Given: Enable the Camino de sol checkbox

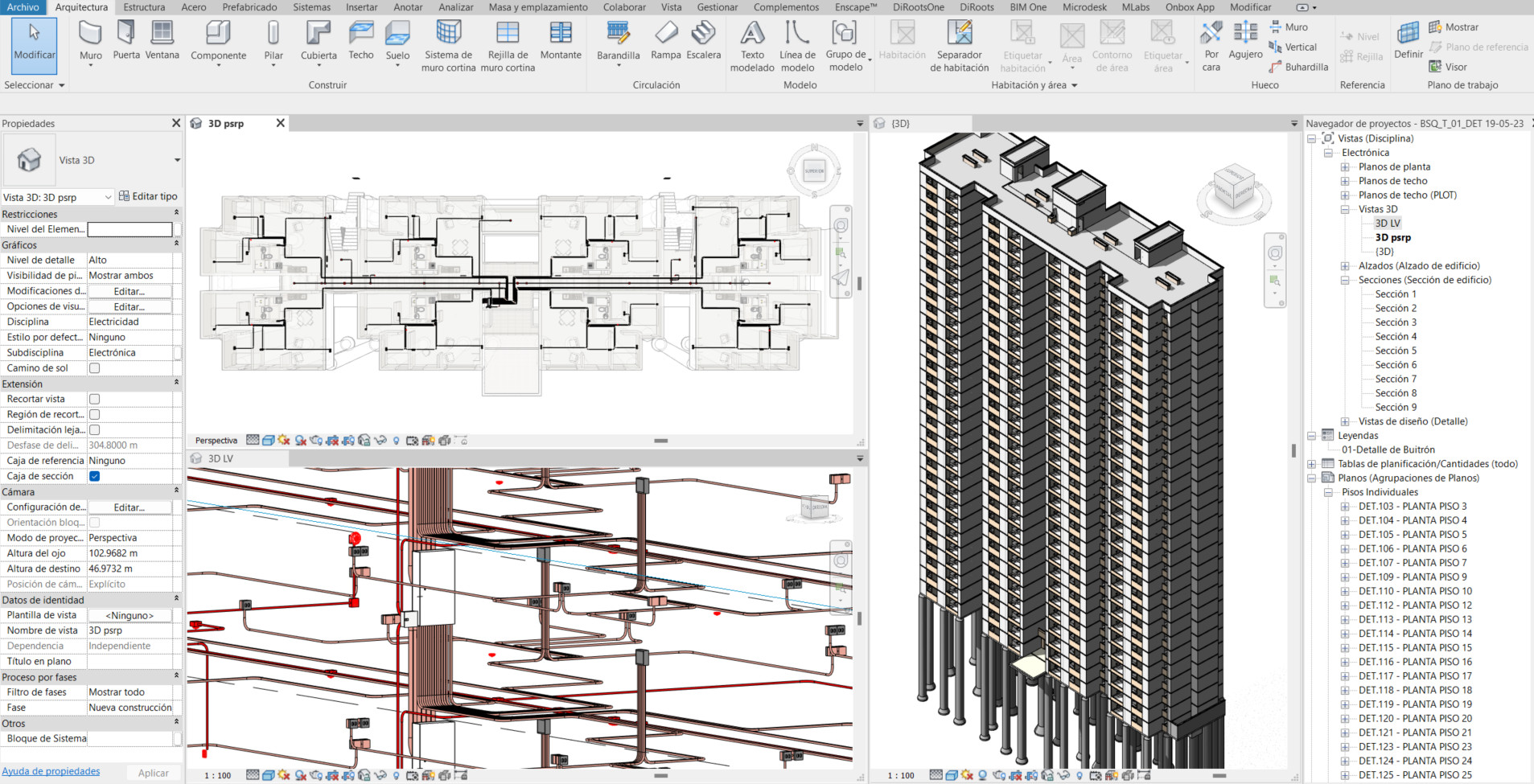Looking at the screenshot, I should point(94,368).
